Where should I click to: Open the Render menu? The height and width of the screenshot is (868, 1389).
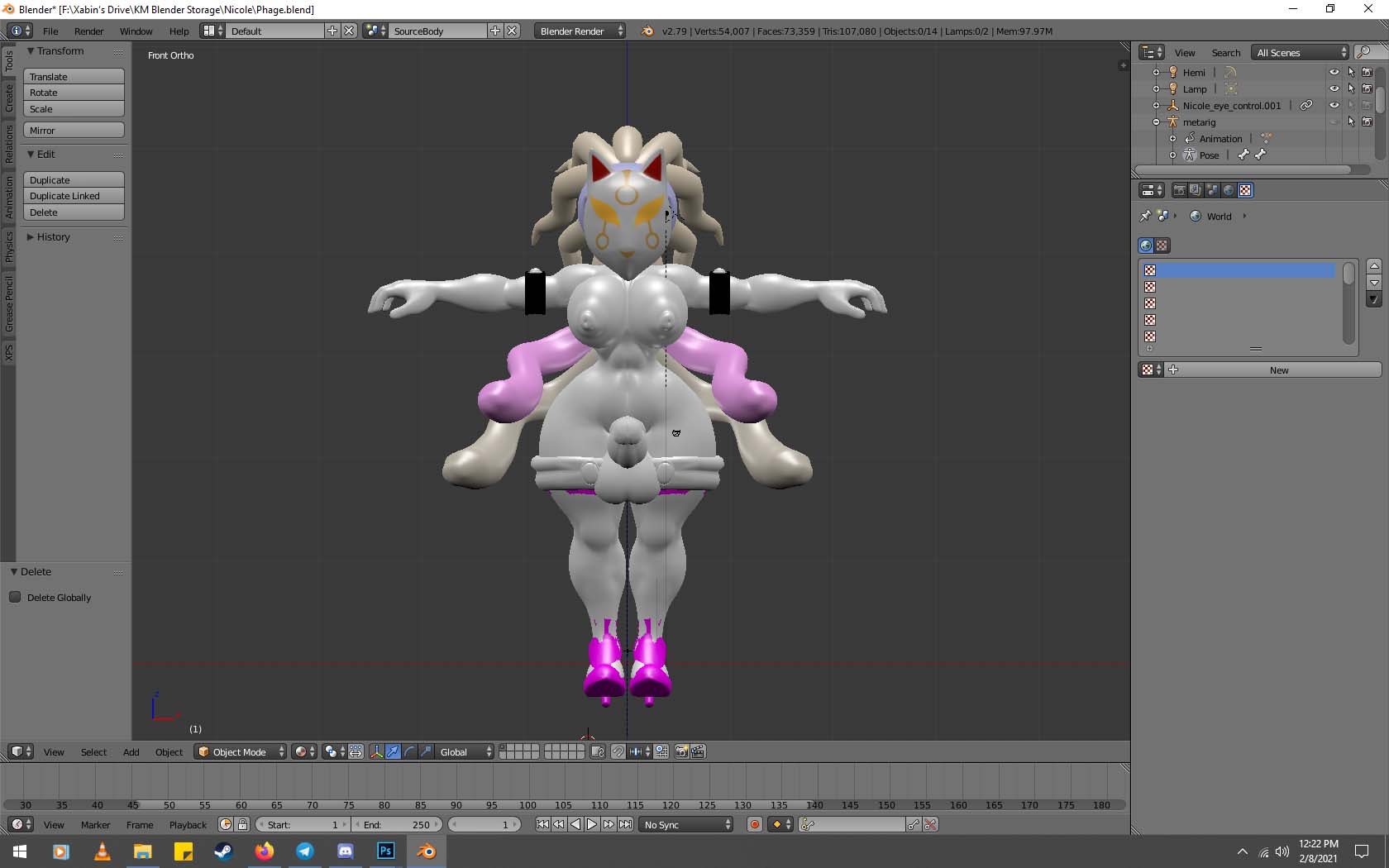point(88,31)
